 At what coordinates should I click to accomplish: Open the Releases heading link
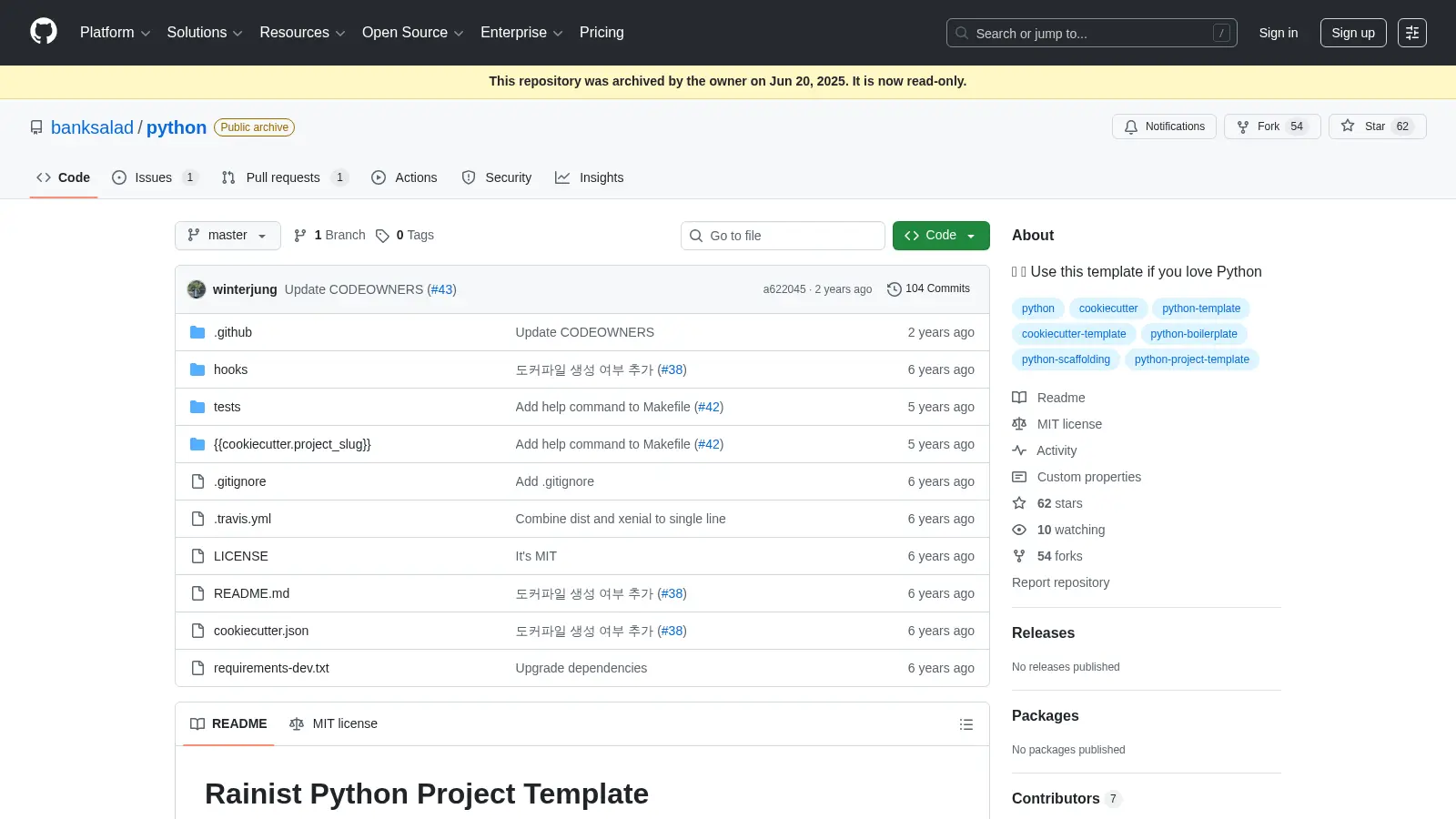click(1043, 632)
